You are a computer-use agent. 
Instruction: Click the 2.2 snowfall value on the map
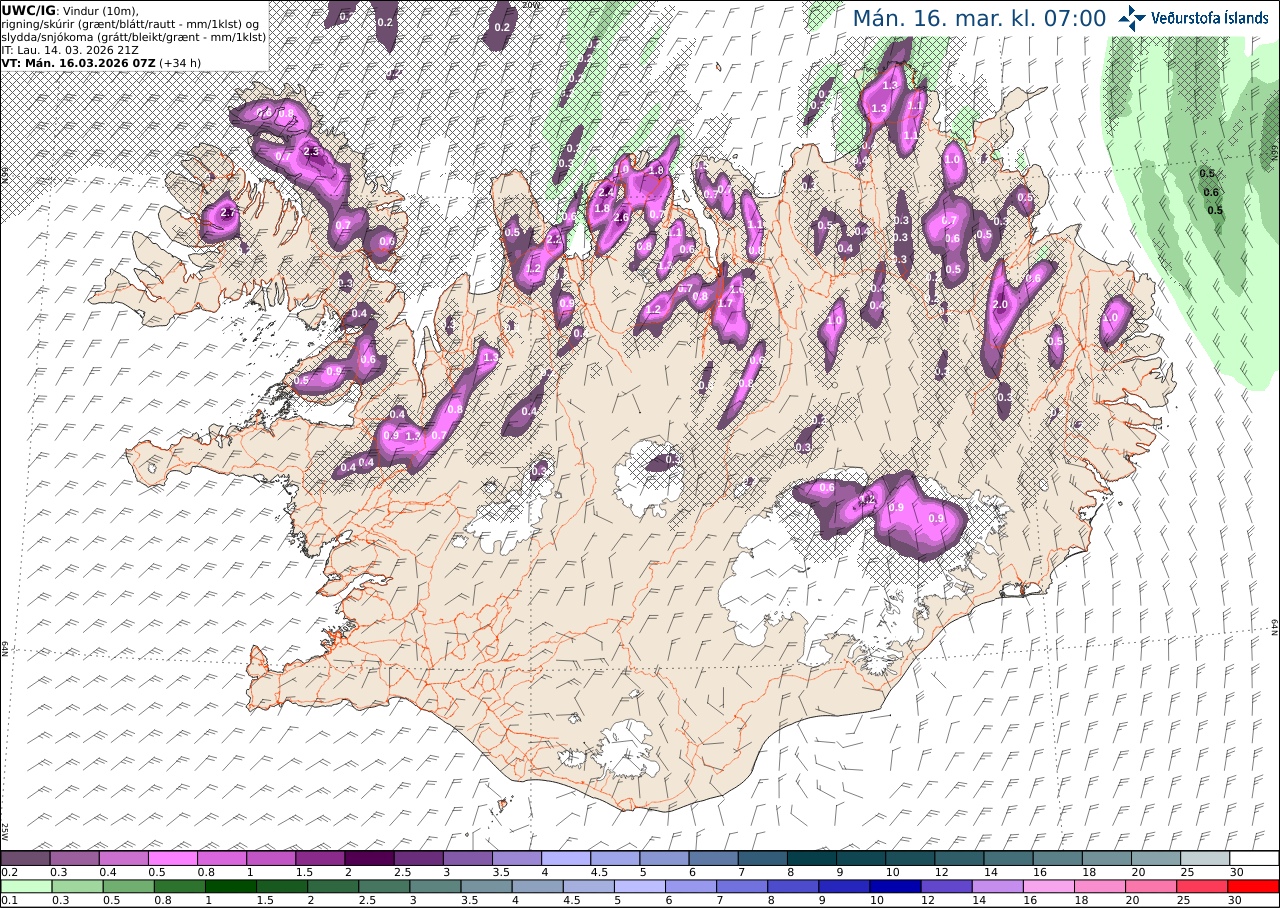point(554,240)
